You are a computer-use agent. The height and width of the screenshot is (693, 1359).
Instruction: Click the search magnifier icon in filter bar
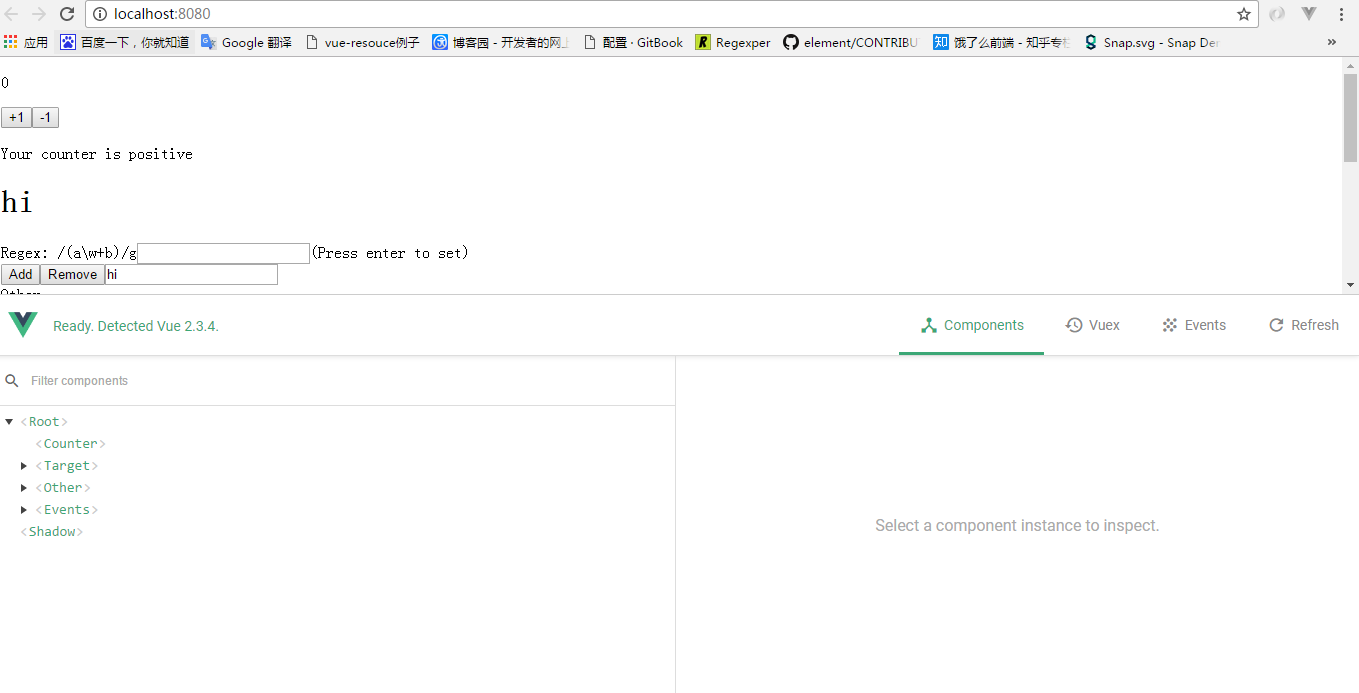point(12,381)
